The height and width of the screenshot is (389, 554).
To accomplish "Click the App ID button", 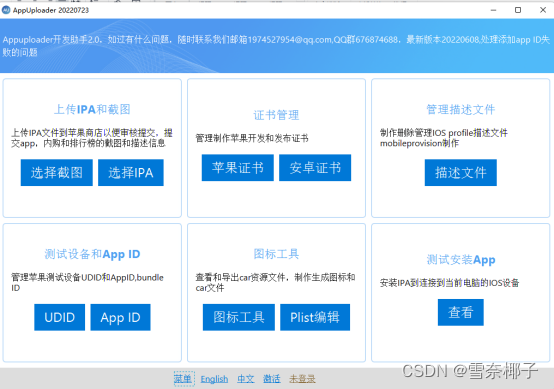I will (x=120, y=317).
